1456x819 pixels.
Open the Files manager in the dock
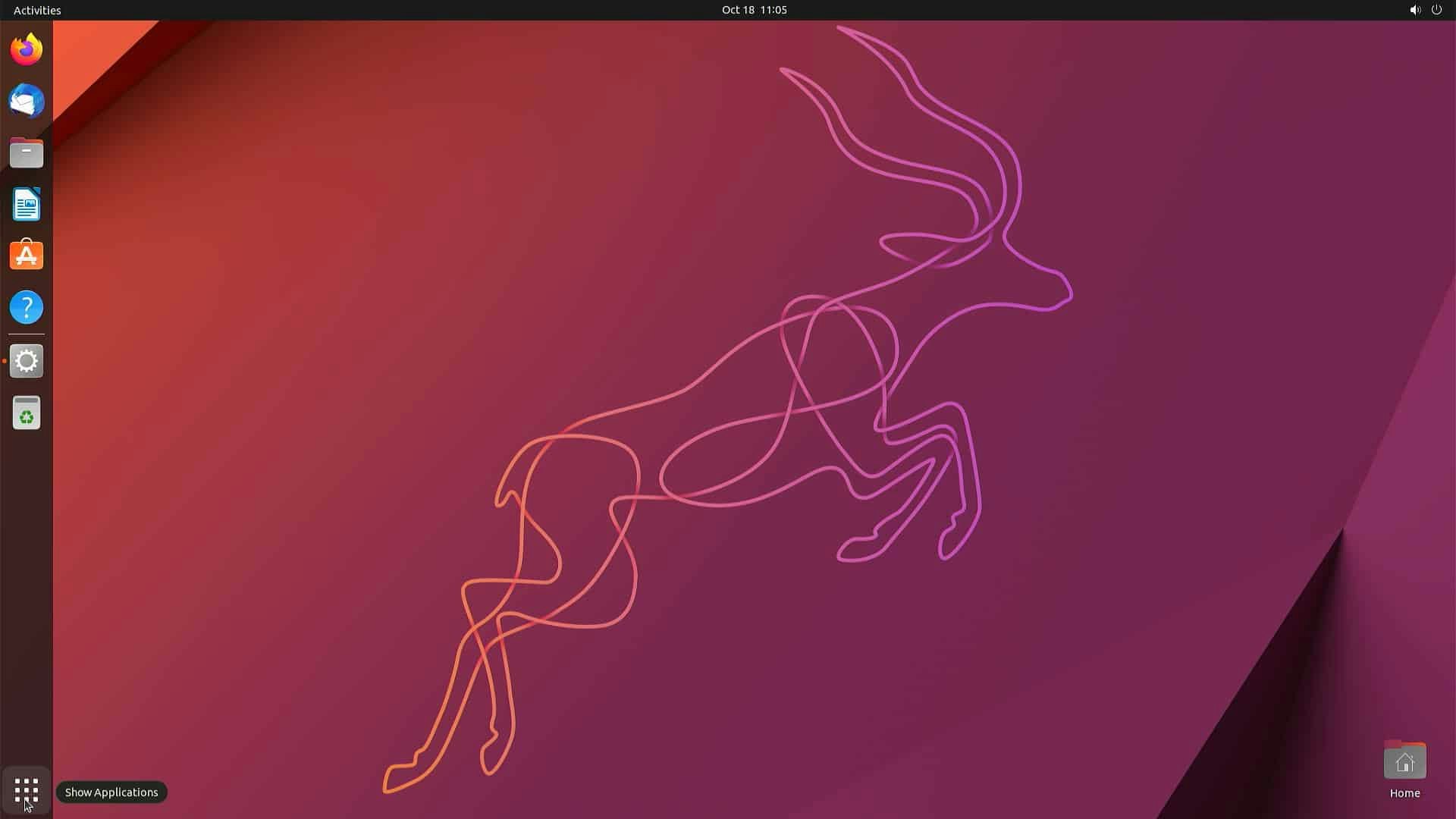click(x=27, y=152)
